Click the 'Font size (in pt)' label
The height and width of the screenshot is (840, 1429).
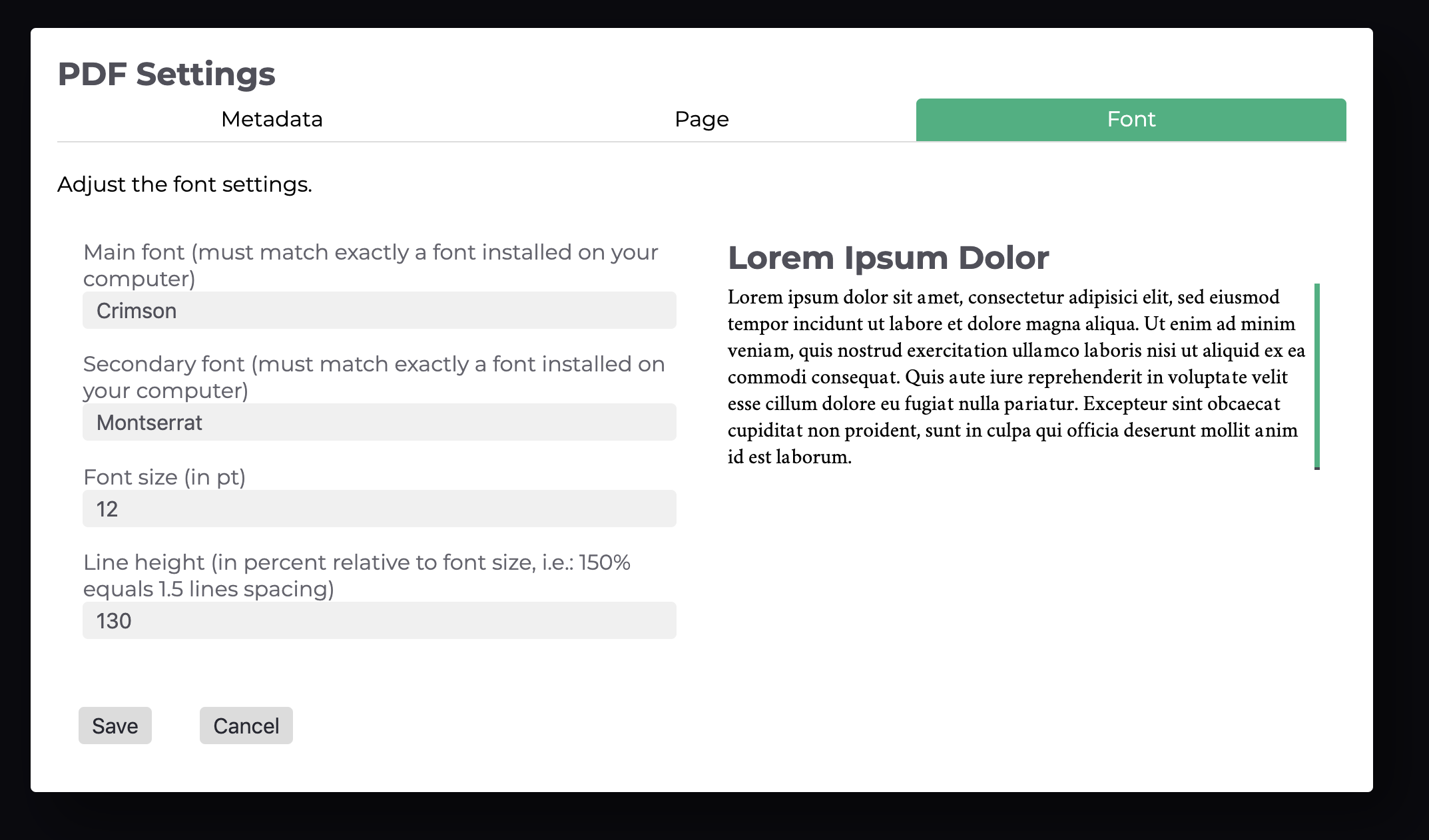[x=164, y=477]
